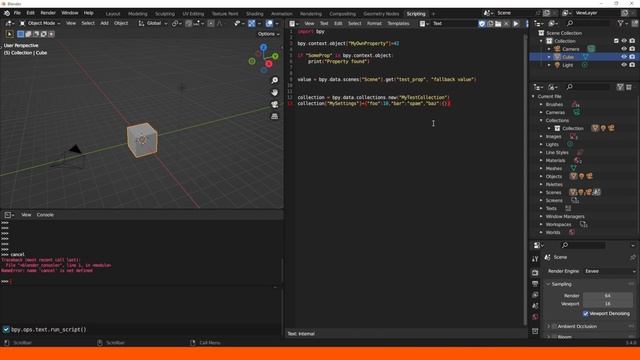The height and width of the screenshot is (360, 640).
Task: Select the Scripting workspace tab
Action: [416, 14]
